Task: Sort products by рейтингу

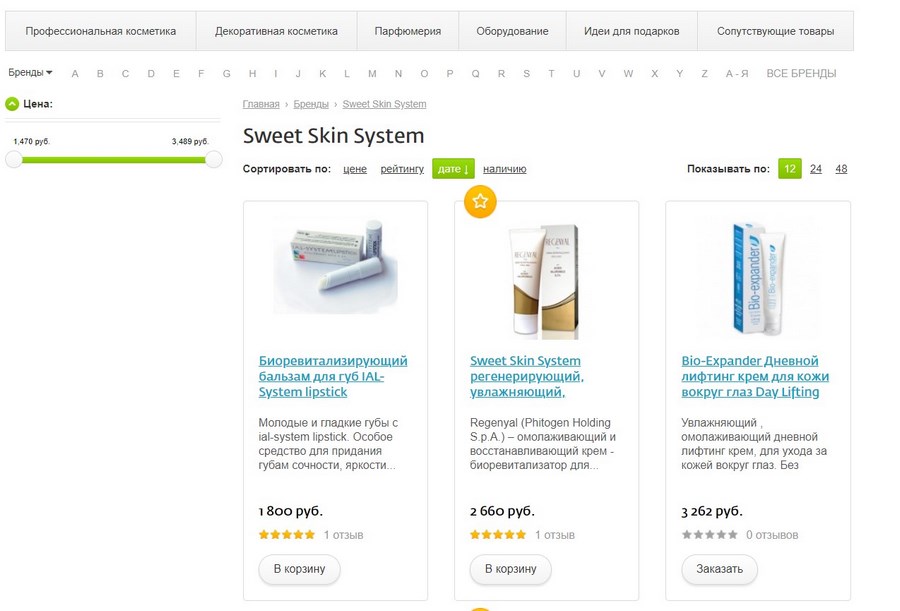Action: 402,169
